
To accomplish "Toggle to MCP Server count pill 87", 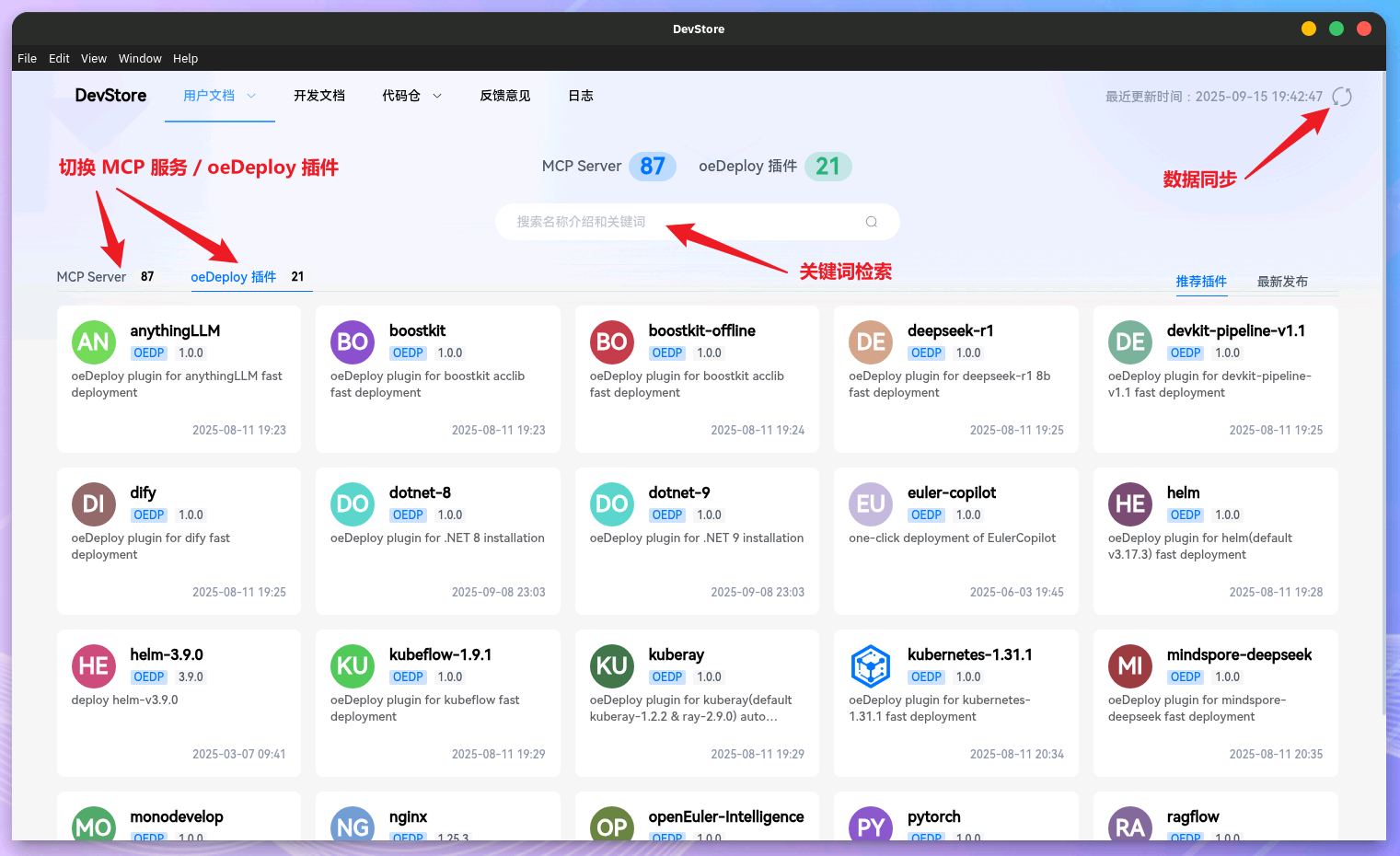I will pos(653,167).
